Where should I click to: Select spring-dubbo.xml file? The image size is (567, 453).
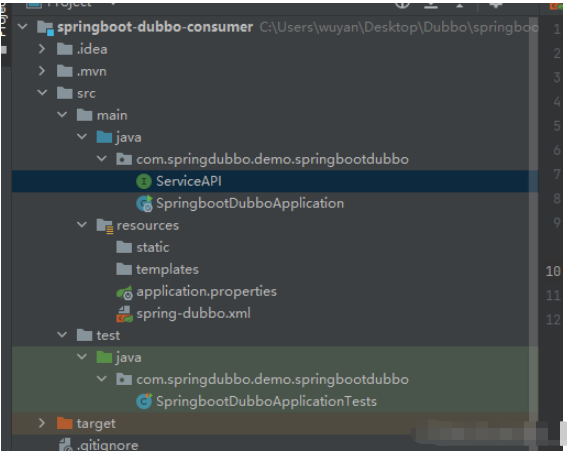point(193,314)
